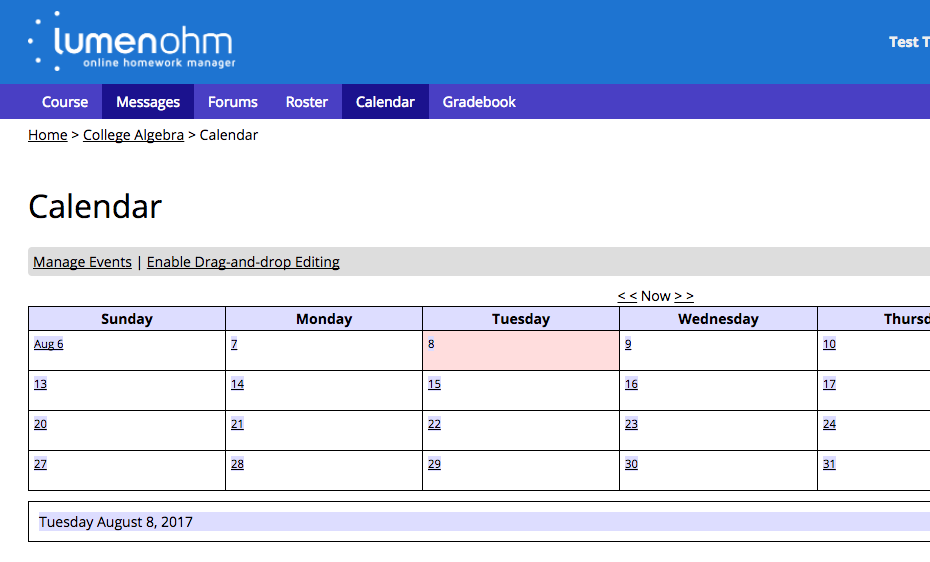Open the Messages tab
The image size is (930, 562).
point(148,102)
